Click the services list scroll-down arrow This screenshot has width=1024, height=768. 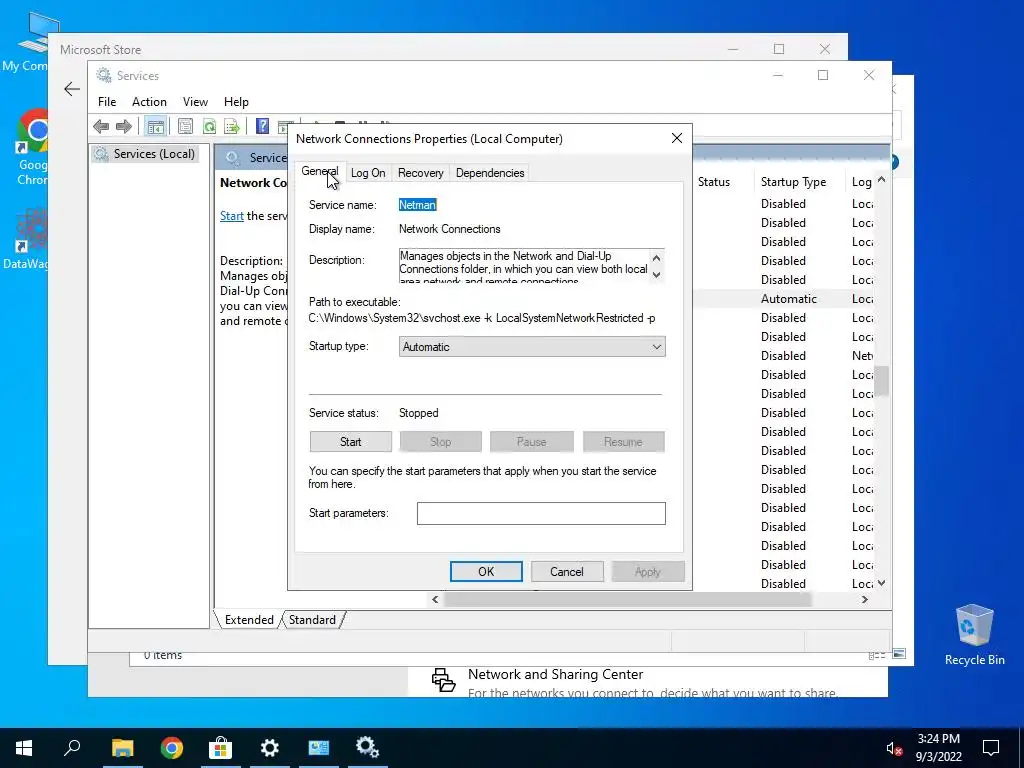[x=882, y=583]
